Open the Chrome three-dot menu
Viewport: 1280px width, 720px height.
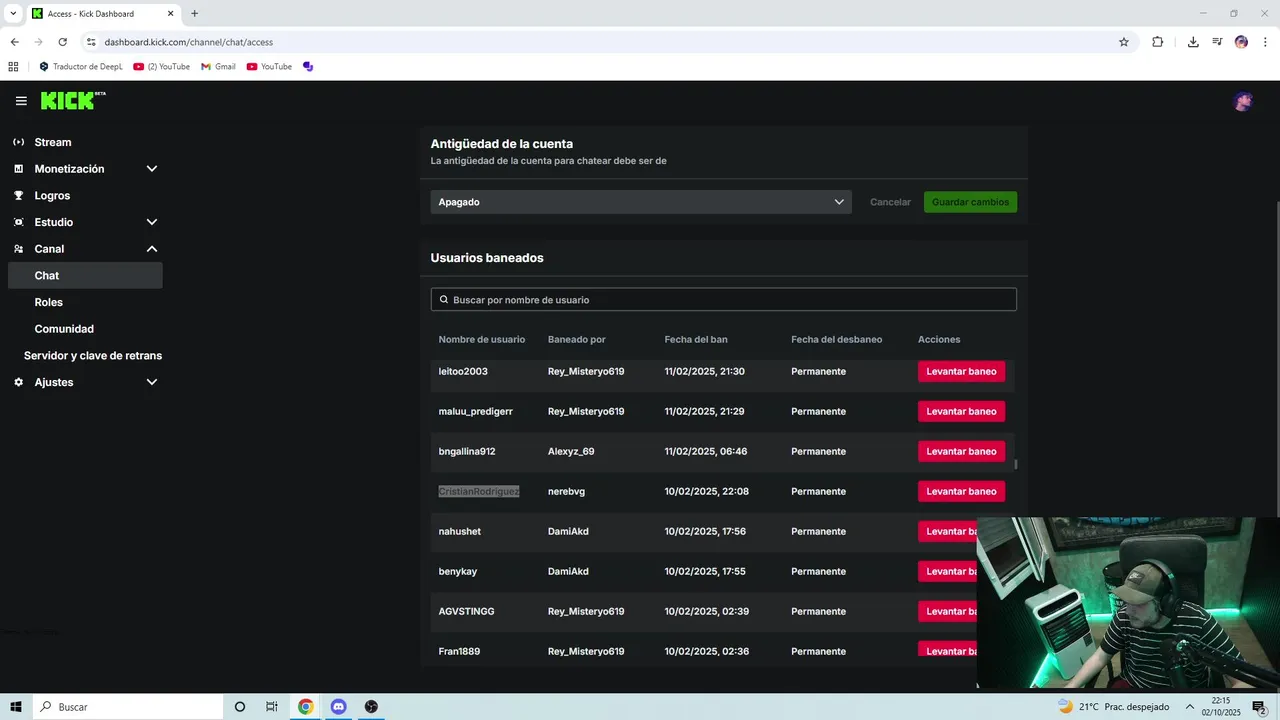coord(1265,42)
